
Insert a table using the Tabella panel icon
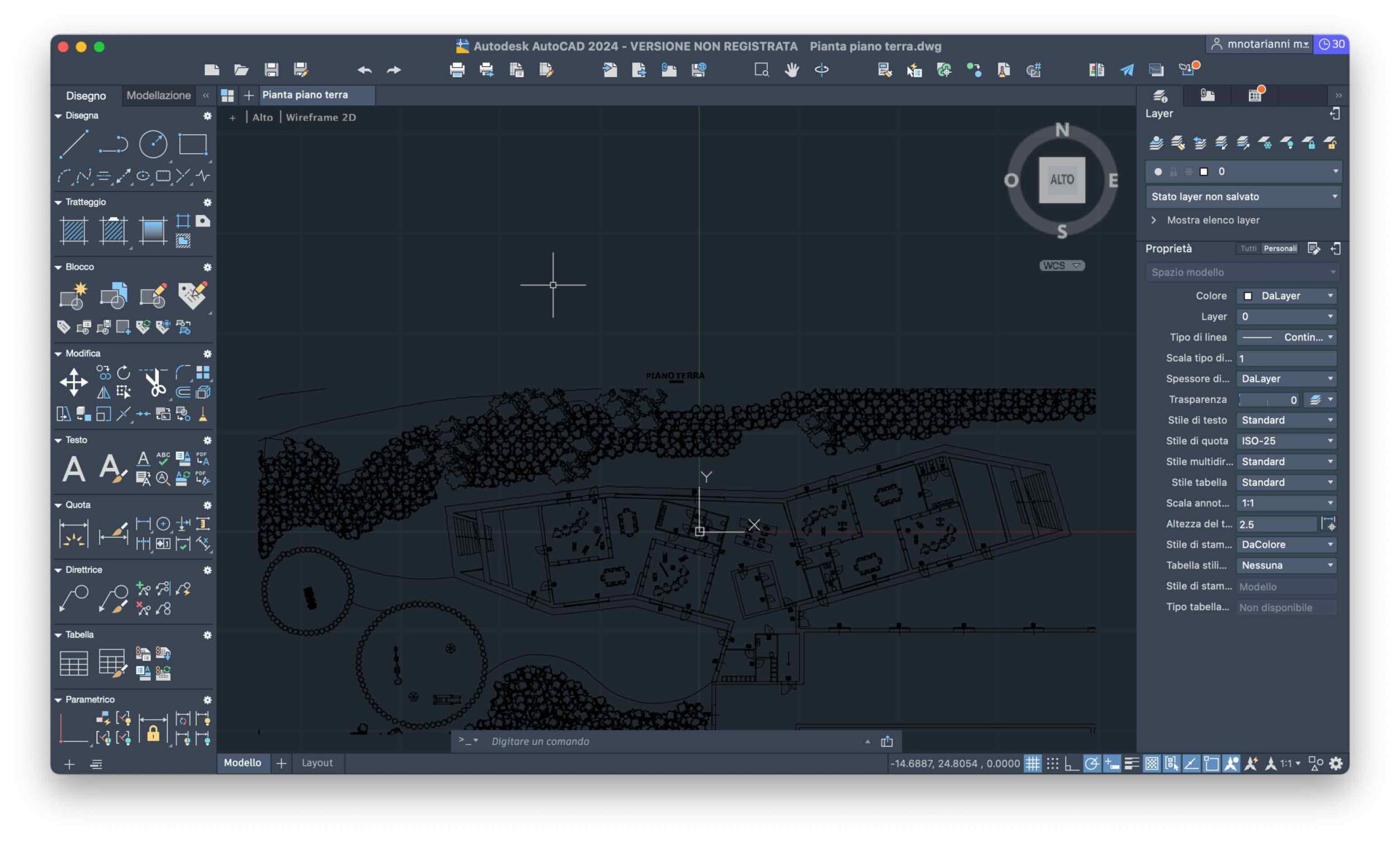click(72, 662)
